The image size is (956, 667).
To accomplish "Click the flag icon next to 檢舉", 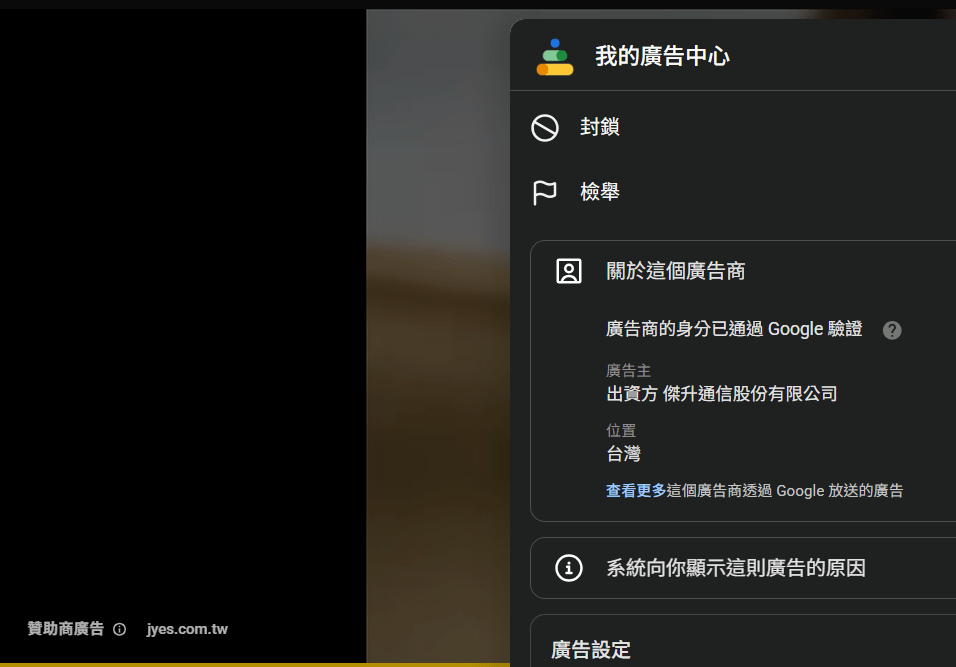I will tap(544, 193).
